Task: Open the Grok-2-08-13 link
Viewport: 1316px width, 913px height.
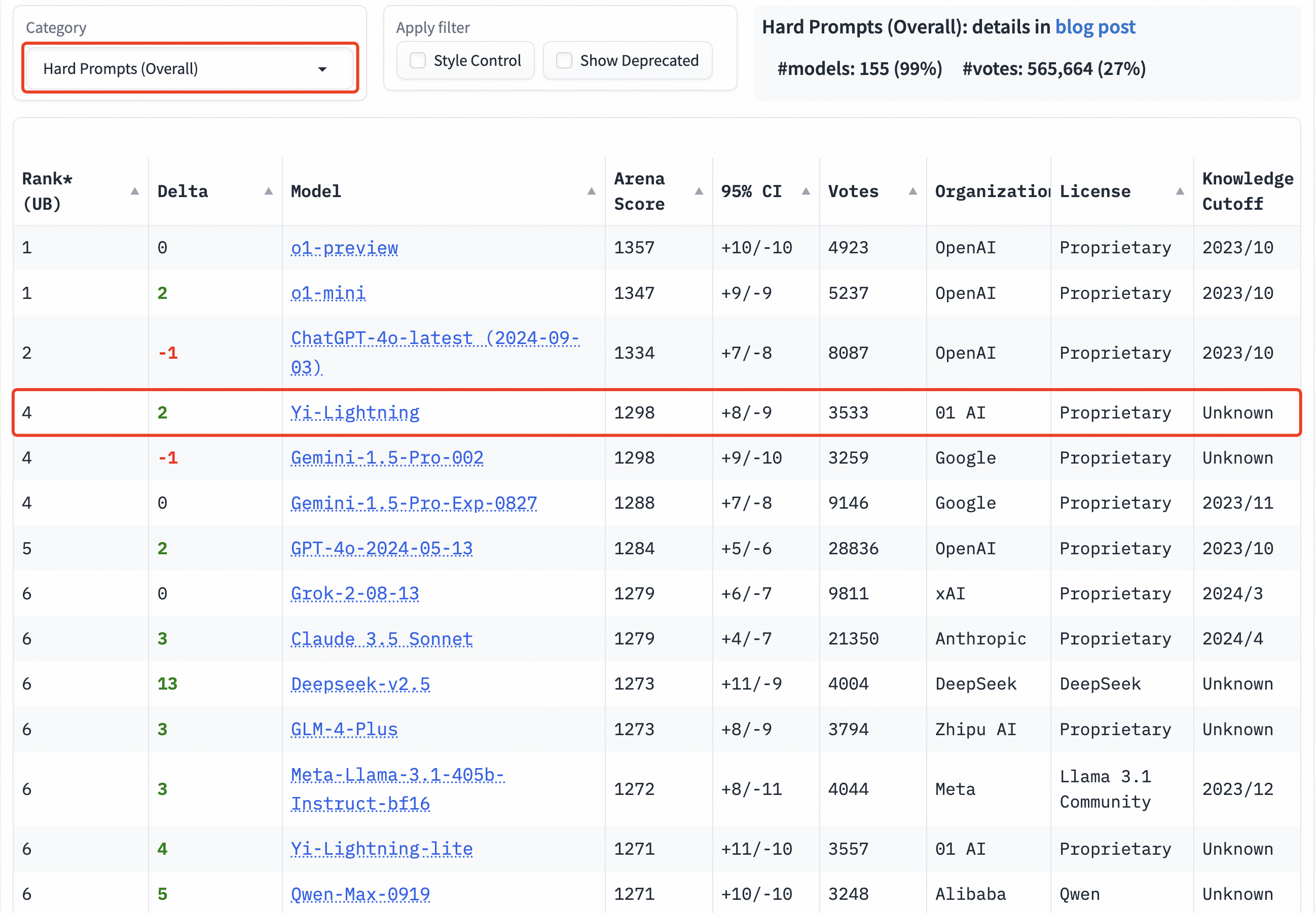Action: [x=355, y=593]
